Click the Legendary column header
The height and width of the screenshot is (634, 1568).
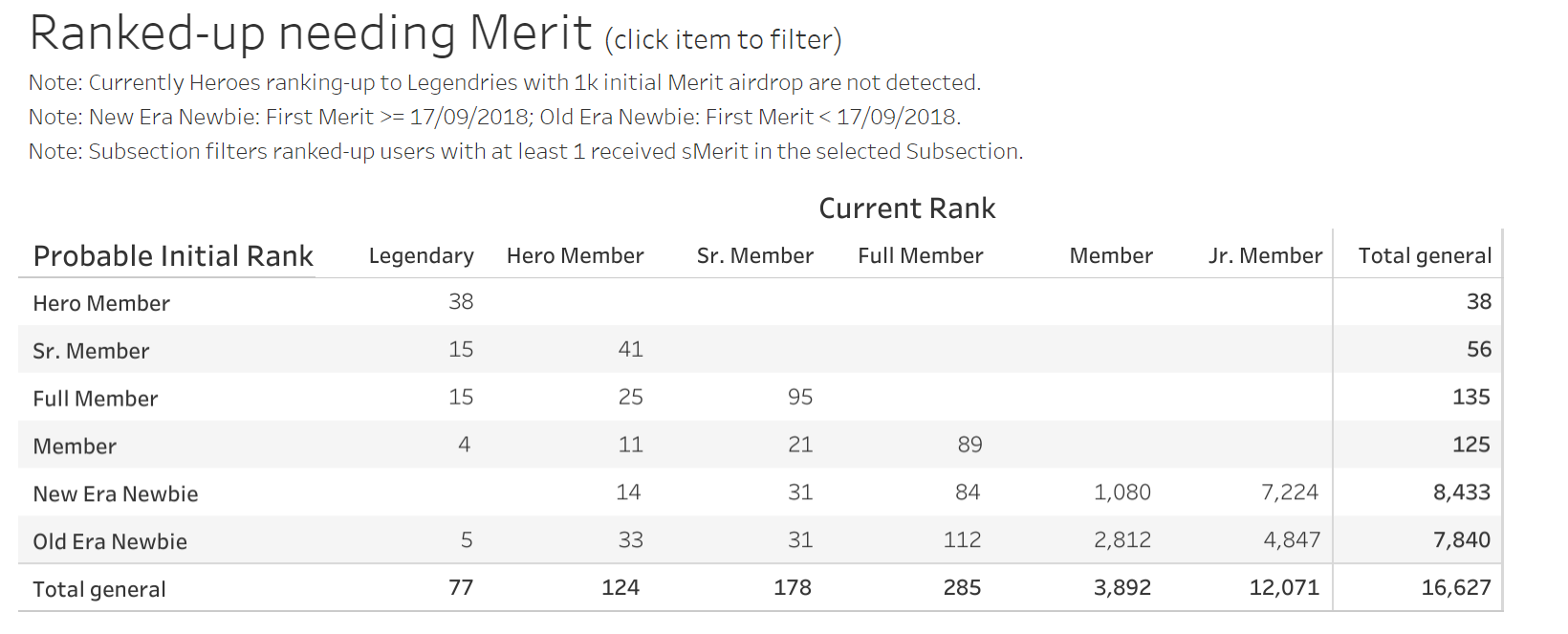422,256
